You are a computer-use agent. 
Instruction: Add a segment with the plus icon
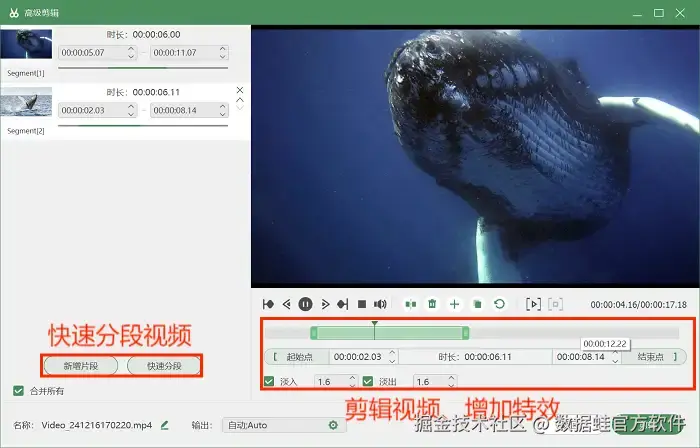pyautogui.click(x=454, y=304)
